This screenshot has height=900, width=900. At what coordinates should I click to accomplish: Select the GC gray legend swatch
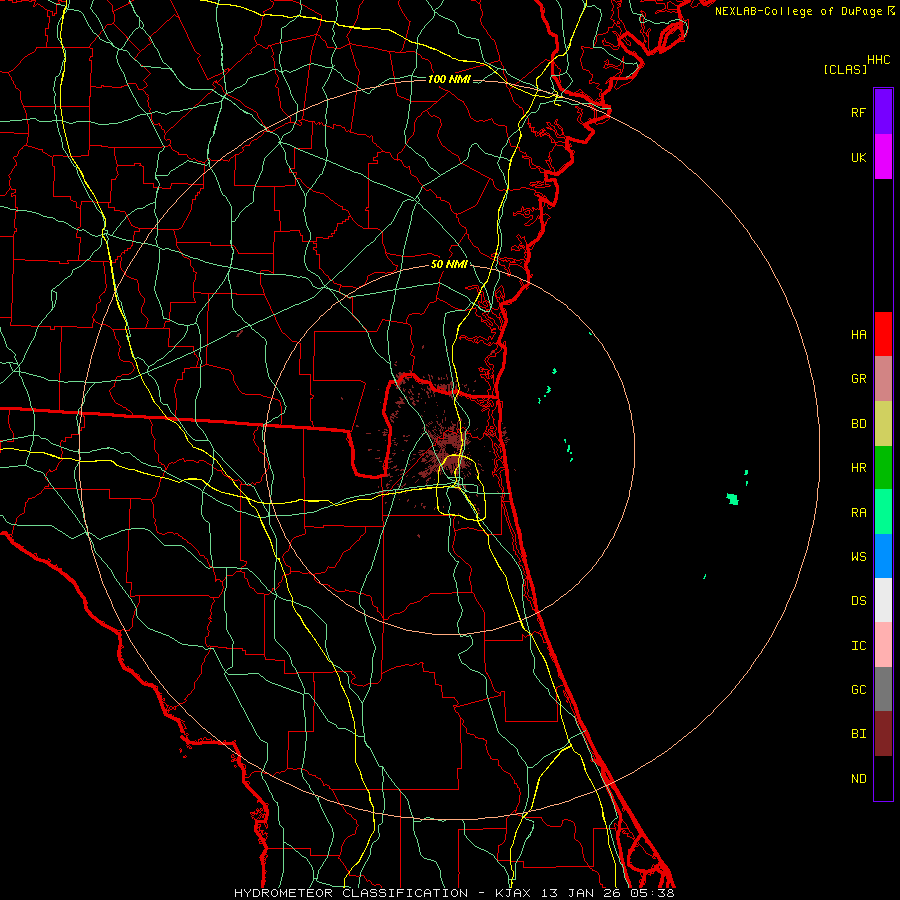tap(883, 689)
